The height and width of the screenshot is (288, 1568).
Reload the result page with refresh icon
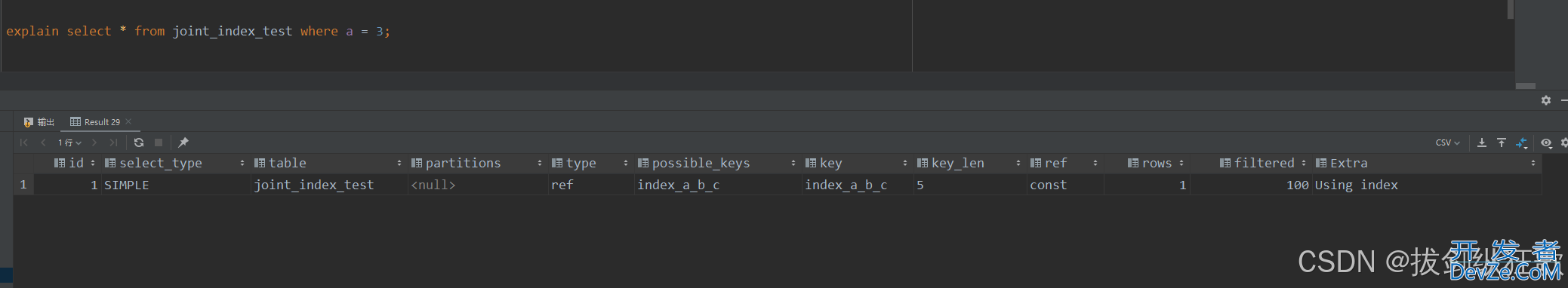pyautogui.click(x=139, y=142)
